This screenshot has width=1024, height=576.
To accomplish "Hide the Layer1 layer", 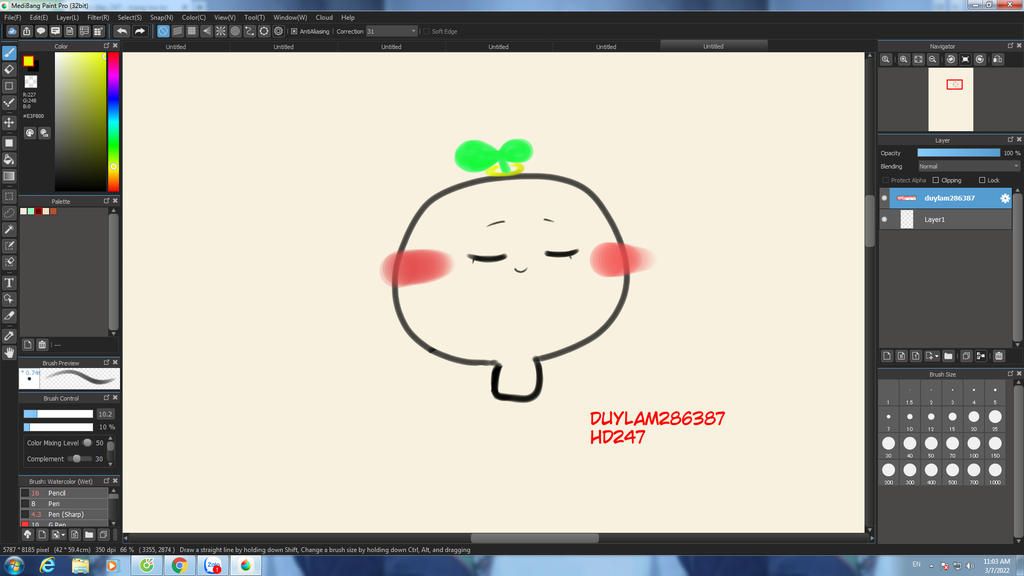I will [884, 219].
